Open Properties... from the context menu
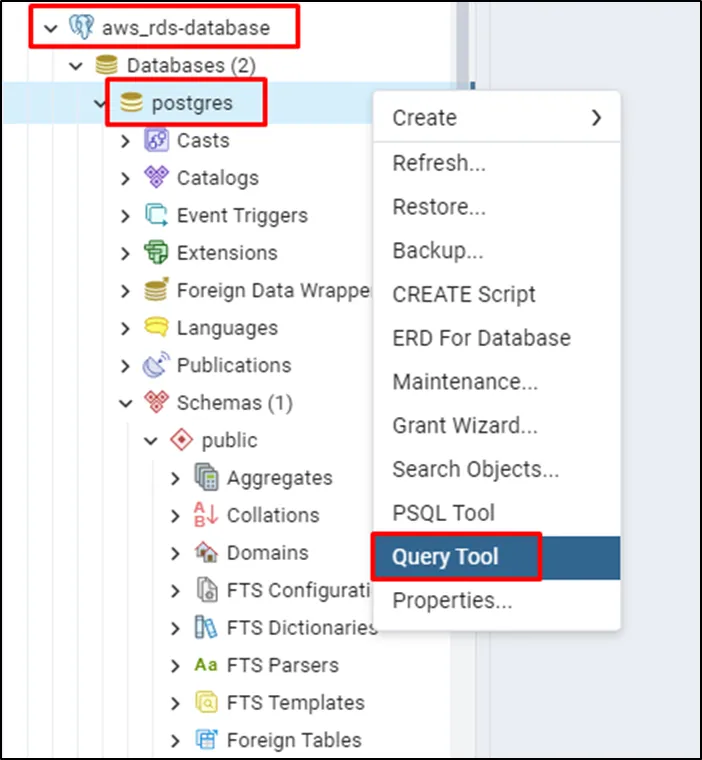 click(x=452, y=601)
